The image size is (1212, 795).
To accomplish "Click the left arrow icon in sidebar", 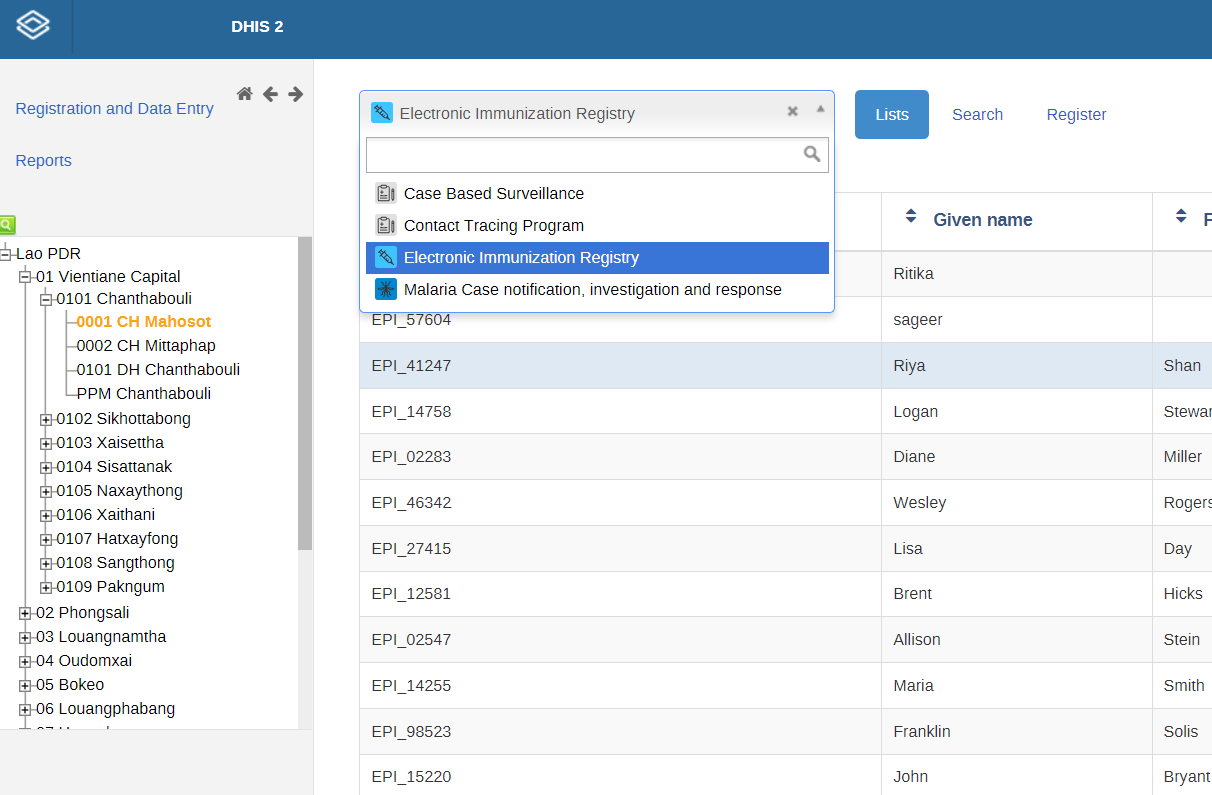I will coord(270,94).
